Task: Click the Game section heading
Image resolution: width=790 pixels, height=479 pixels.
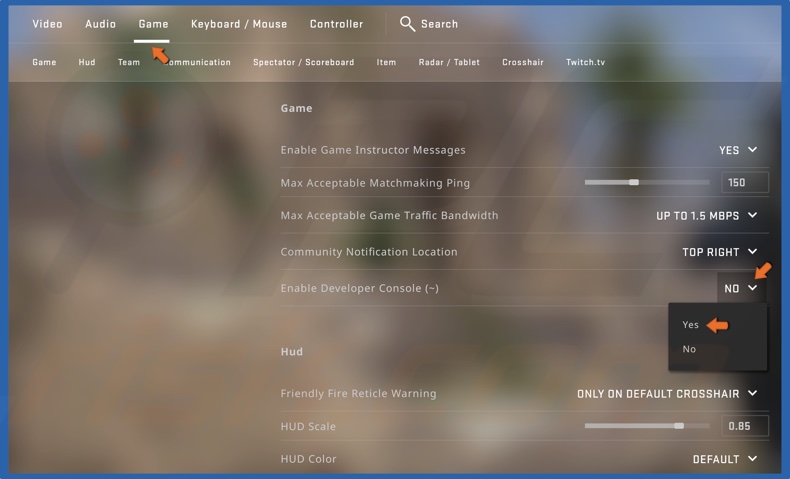Action: coord(296,108)
